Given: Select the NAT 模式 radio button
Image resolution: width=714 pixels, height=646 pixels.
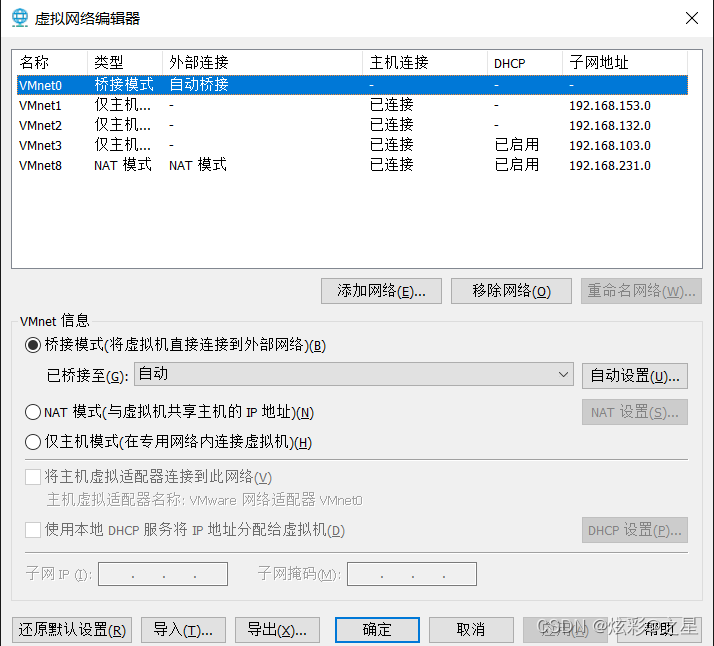Looking at the screenshot, I should coord(33,412).
